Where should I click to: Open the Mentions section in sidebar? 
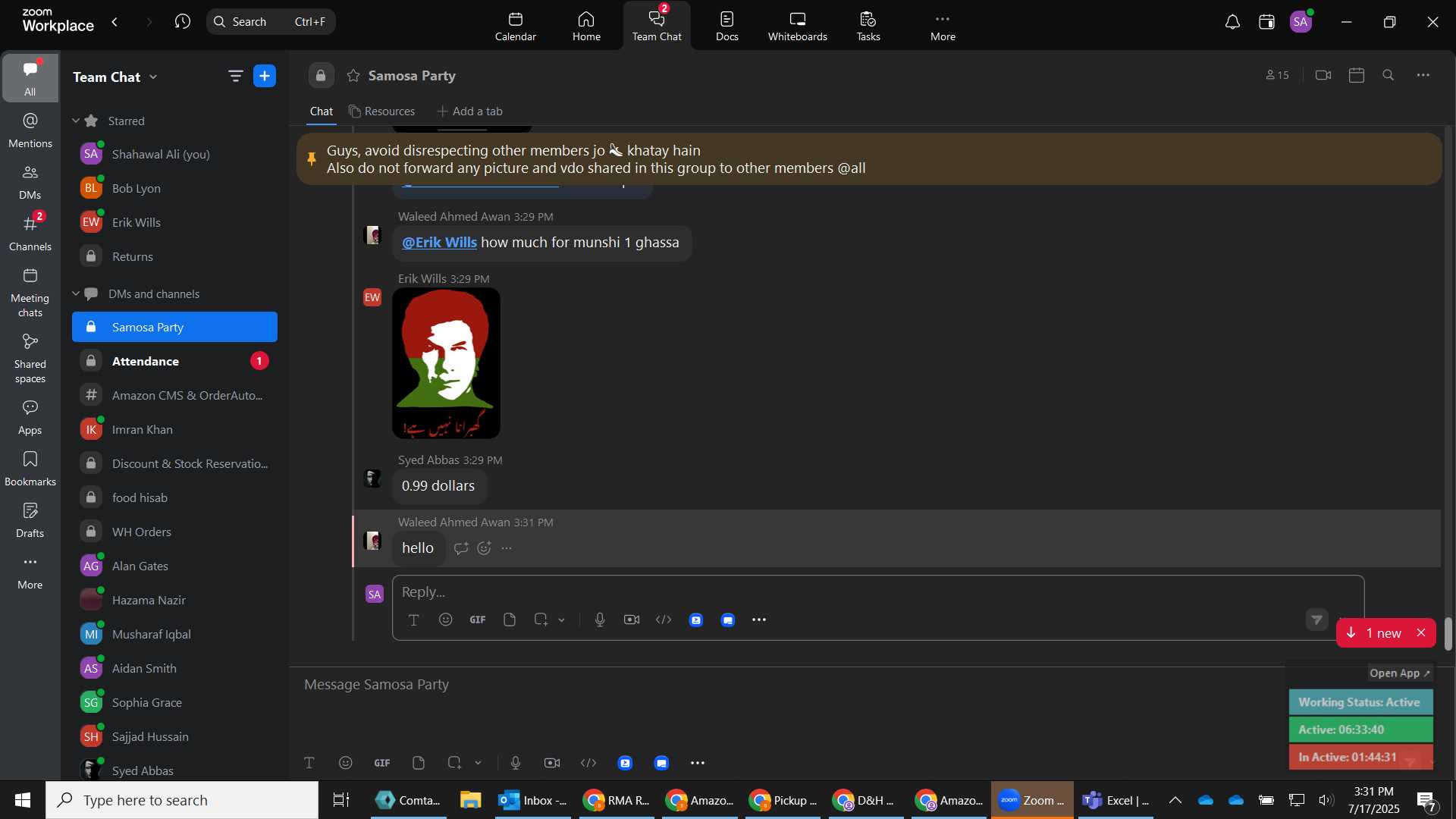point(30,130)
